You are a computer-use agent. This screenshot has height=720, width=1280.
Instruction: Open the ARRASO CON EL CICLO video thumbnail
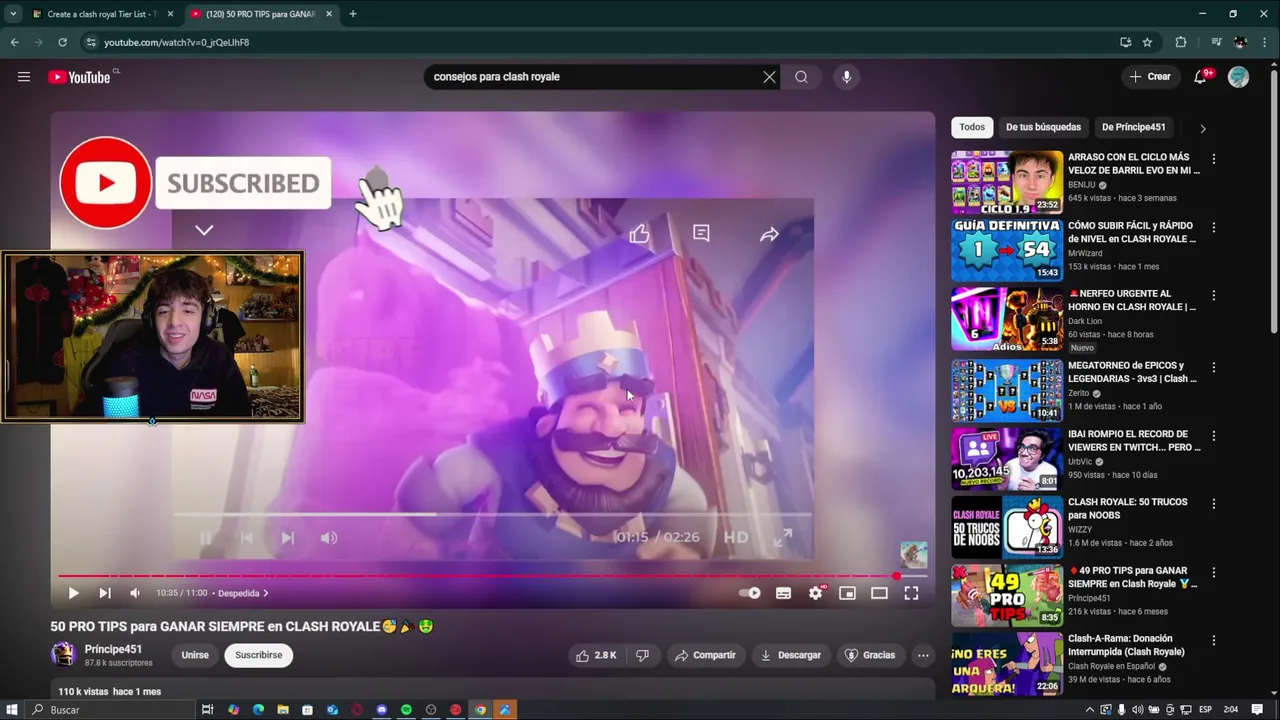click(x=1007, y=182)
